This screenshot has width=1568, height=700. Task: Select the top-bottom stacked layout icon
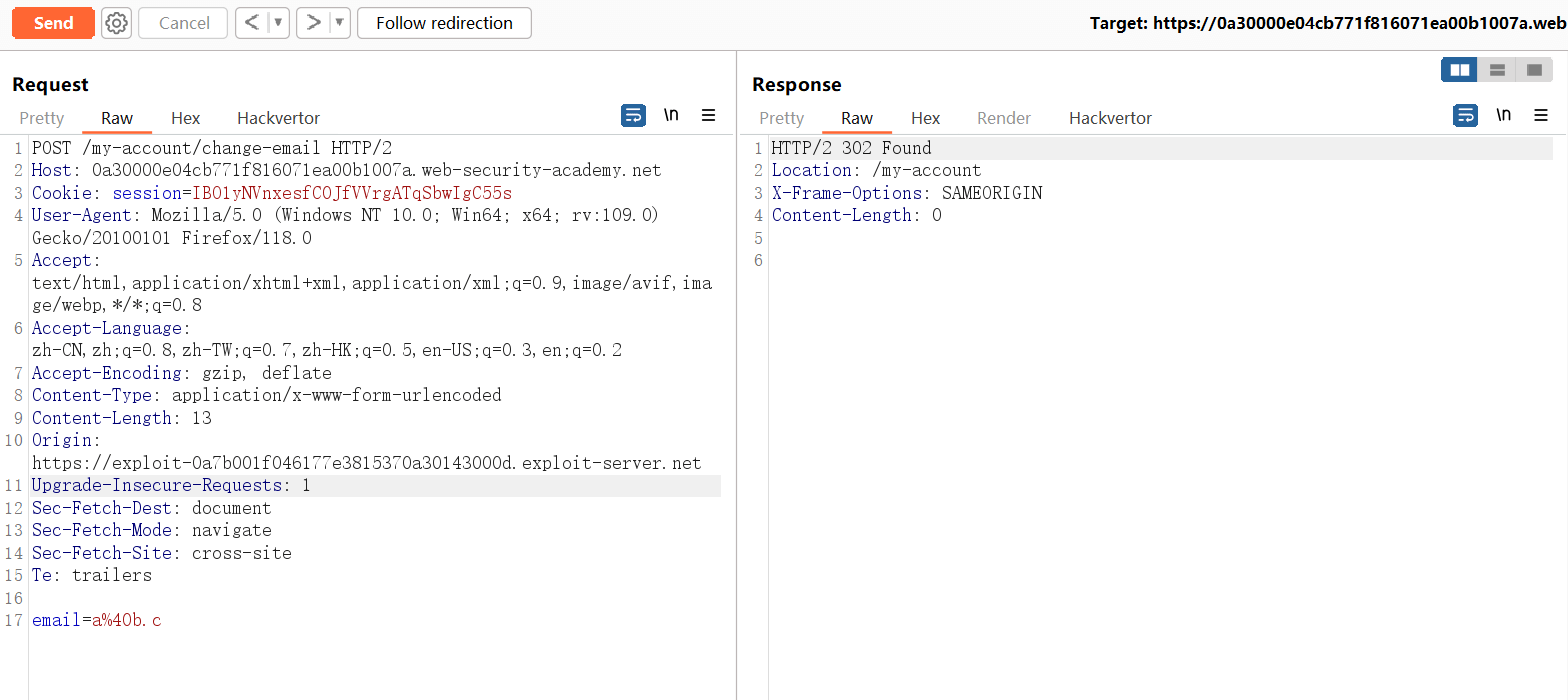coord(1497,70)
